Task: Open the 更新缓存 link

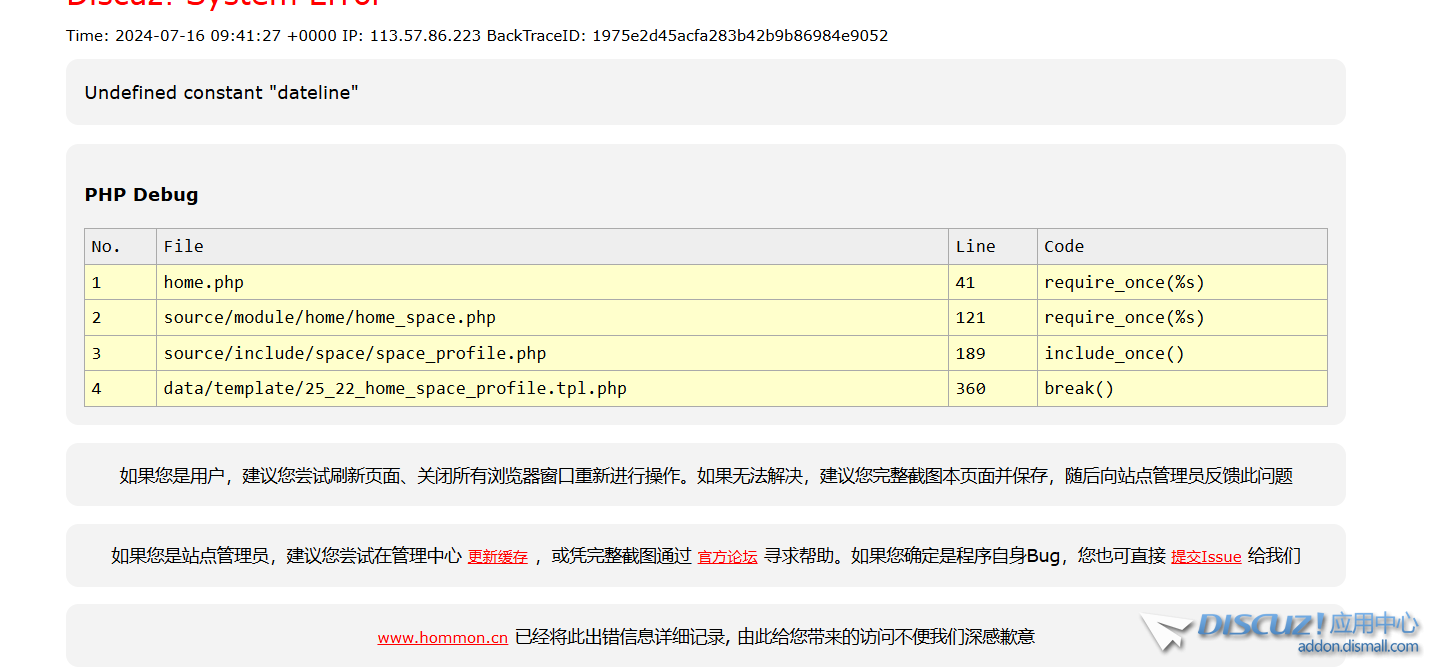Action: pyautogui.click(x=497, y=557)
